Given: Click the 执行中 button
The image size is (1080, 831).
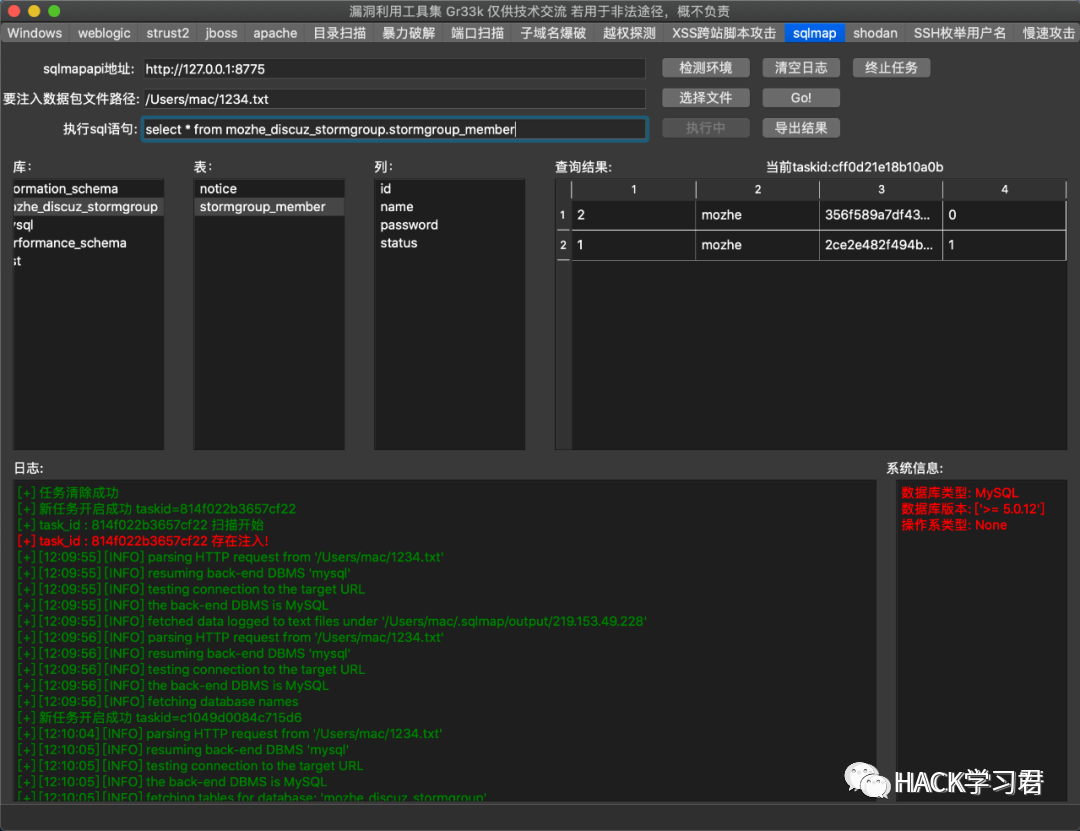Looking at the screenshot, I should [705, 128].
